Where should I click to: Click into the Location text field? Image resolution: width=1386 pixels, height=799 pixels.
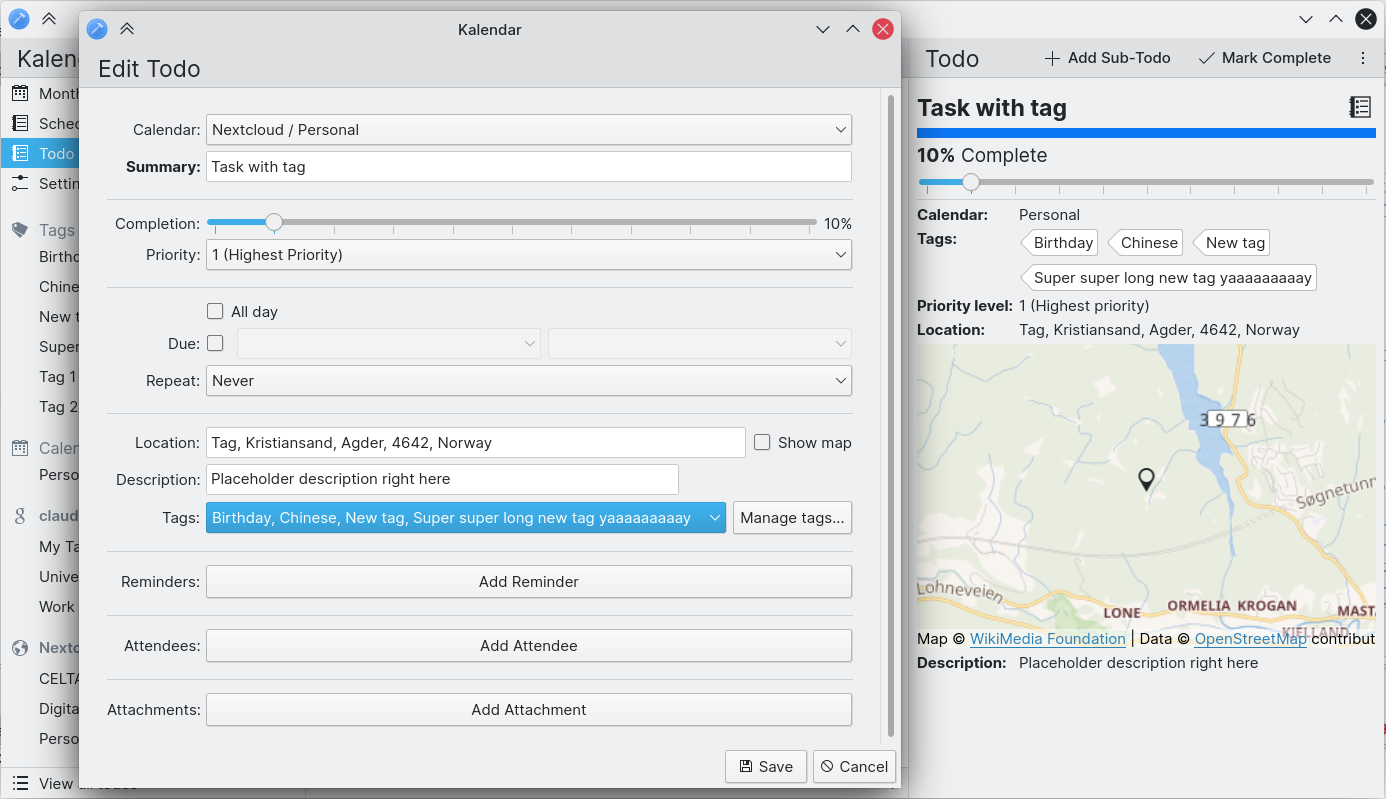476,443
